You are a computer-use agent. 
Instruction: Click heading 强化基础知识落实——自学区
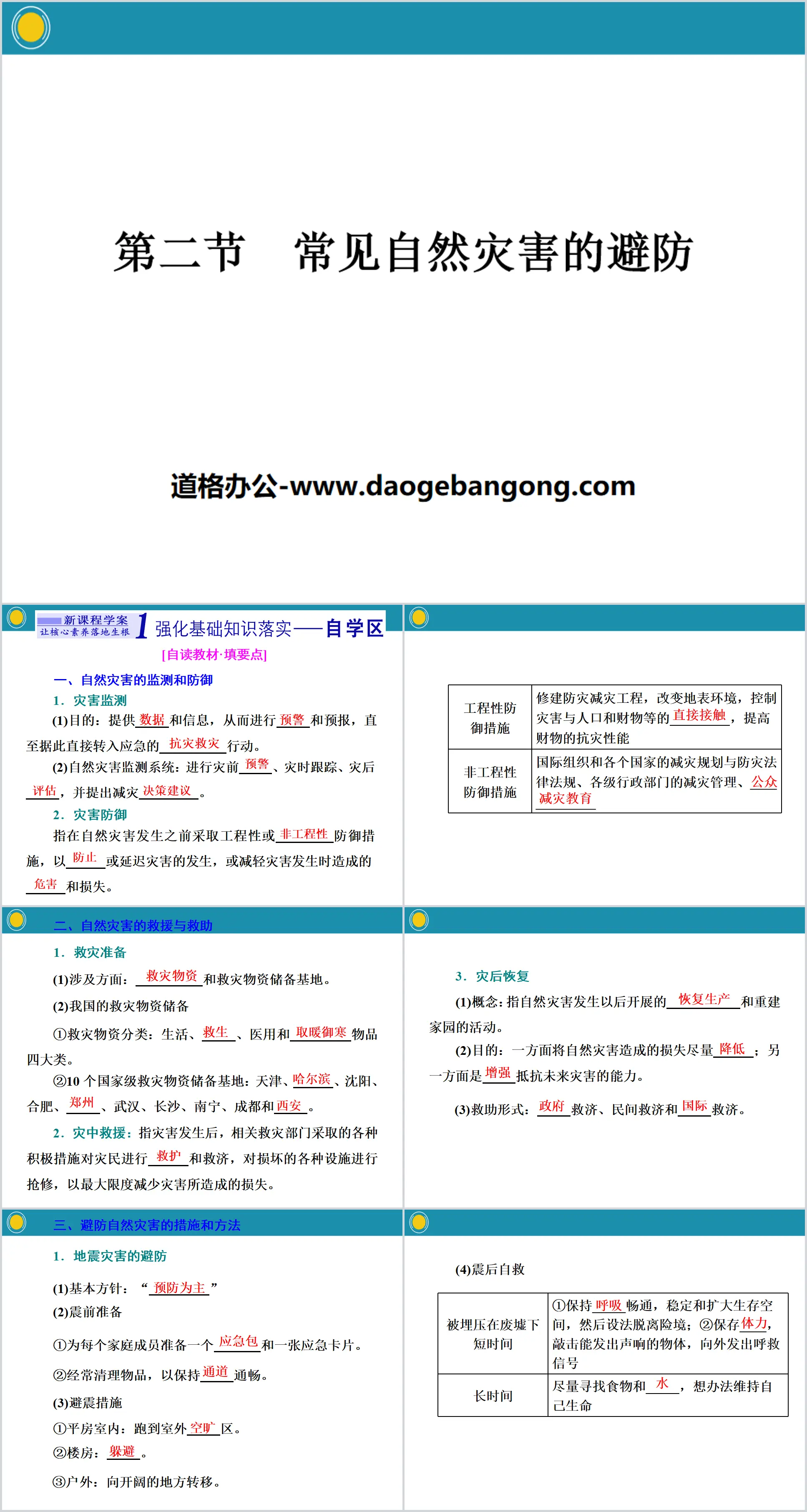[269, 629]
